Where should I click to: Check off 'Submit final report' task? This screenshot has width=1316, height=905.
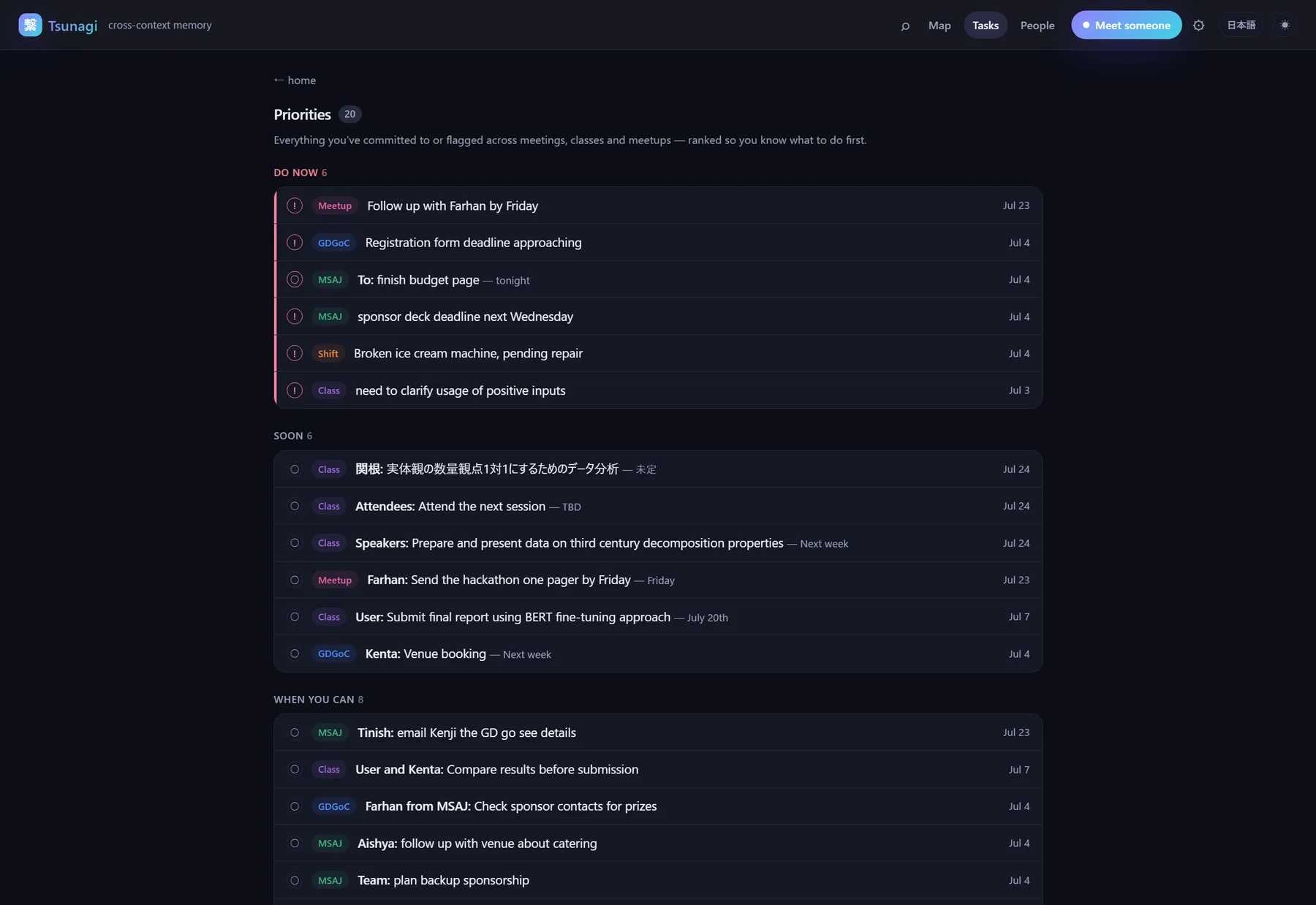pos(295,617)
